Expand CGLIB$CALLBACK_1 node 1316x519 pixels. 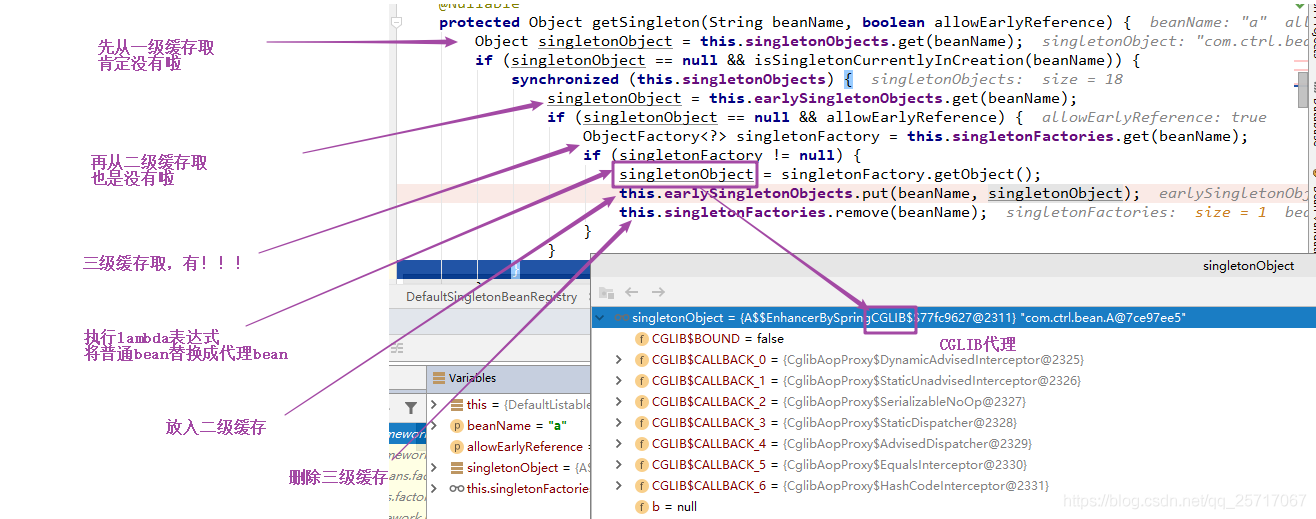click(x=619, y=381)
